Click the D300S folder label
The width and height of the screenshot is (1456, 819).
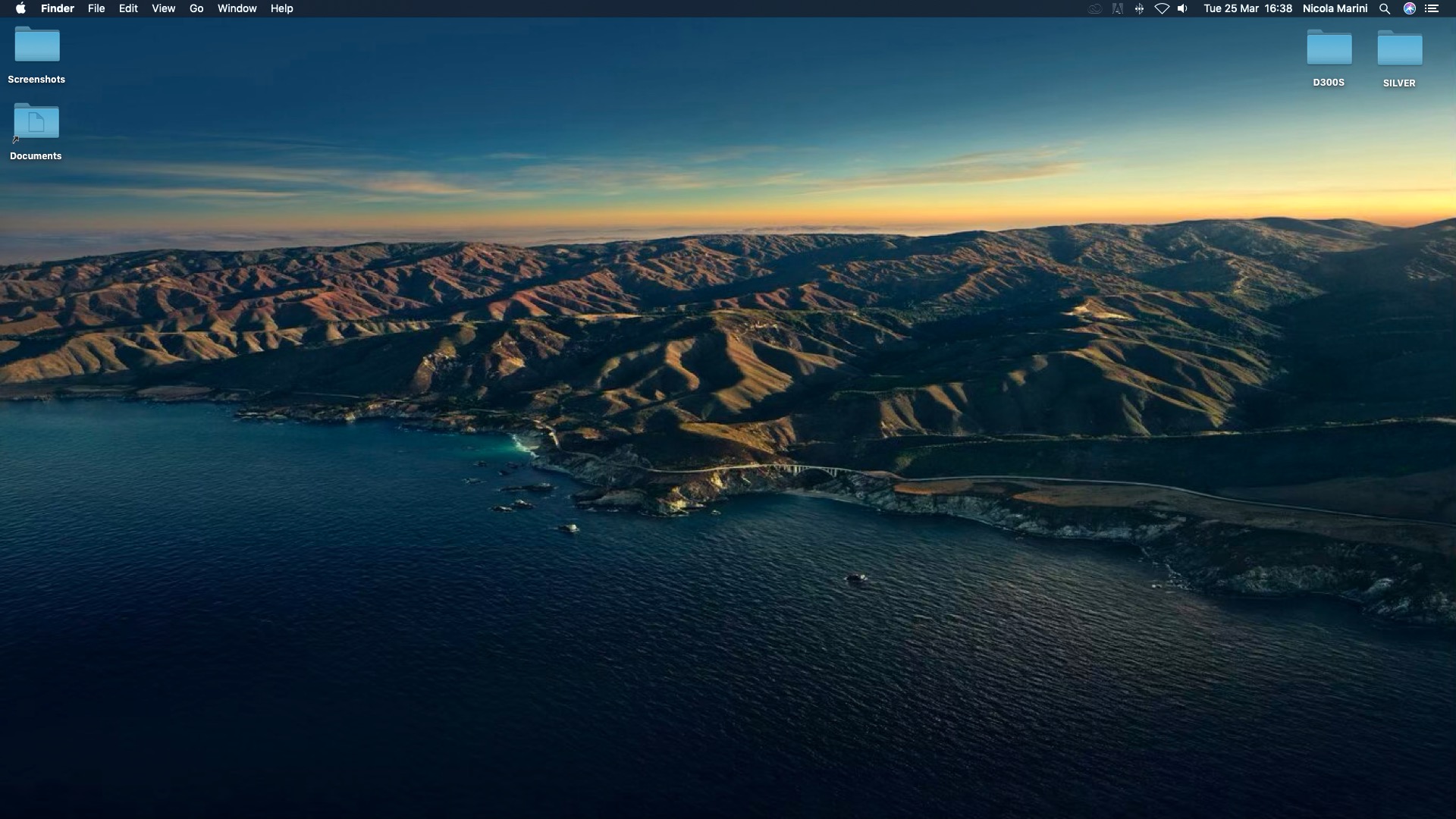(1329, 83)
